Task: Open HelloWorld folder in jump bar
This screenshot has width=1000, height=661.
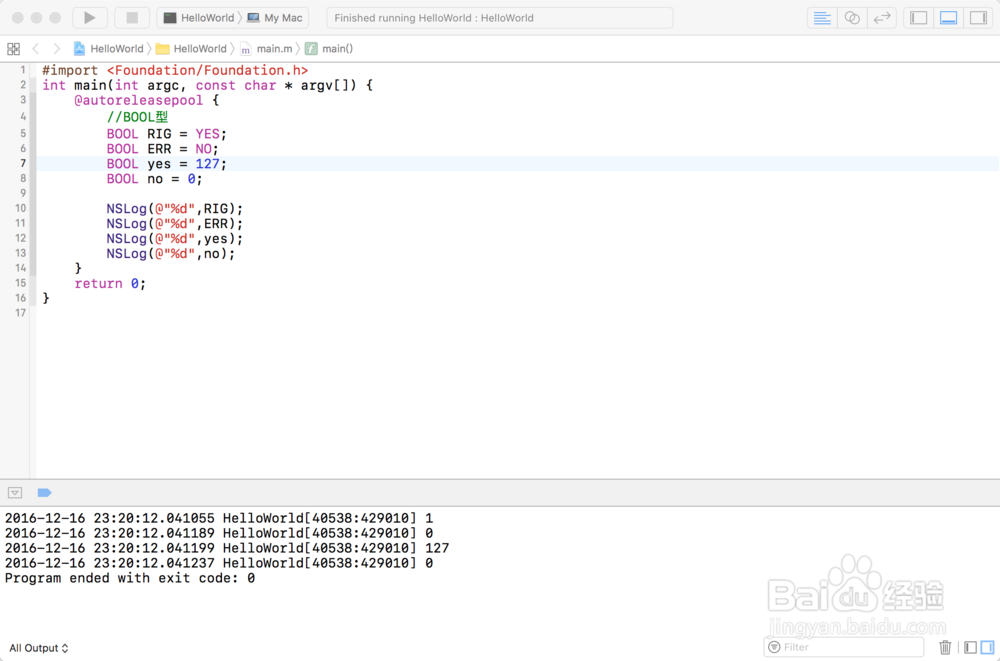Action: (191, 48)
